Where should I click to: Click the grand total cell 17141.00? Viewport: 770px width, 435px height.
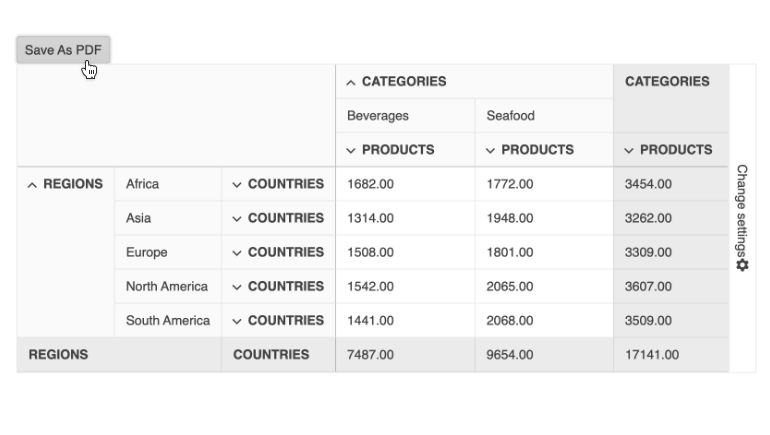point(652,355)
